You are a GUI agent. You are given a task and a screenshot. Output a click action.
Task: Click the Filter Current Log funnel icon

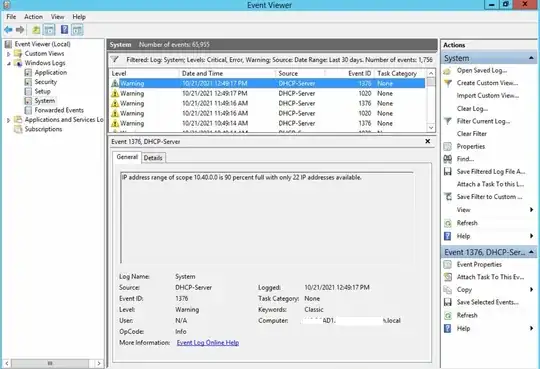447,121
